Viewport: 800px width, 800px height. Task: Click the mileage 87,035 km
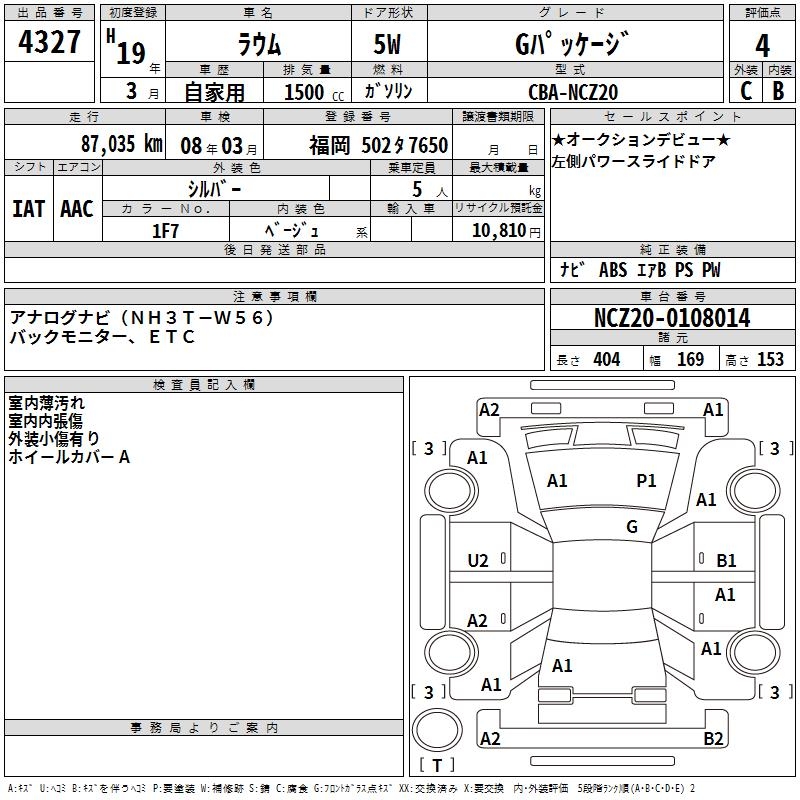click(x=121, y=143)
